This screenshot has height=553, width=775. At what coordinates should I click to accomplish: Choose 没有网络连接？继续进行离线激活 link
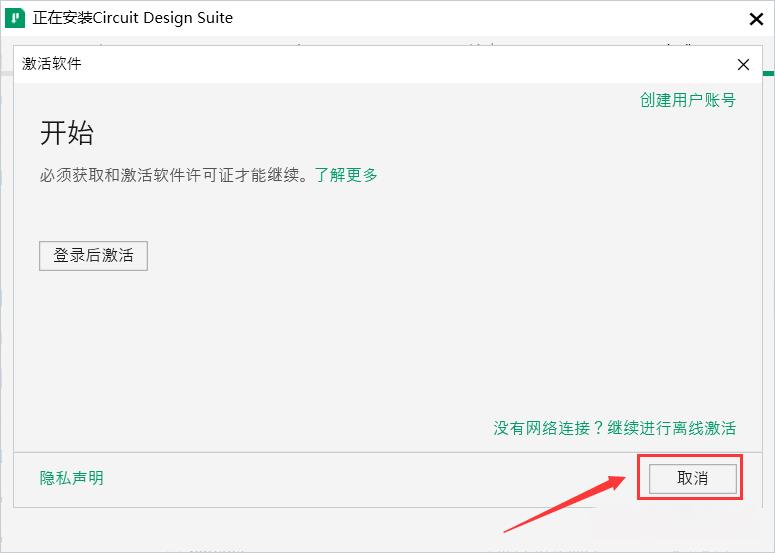pos(614,427)
